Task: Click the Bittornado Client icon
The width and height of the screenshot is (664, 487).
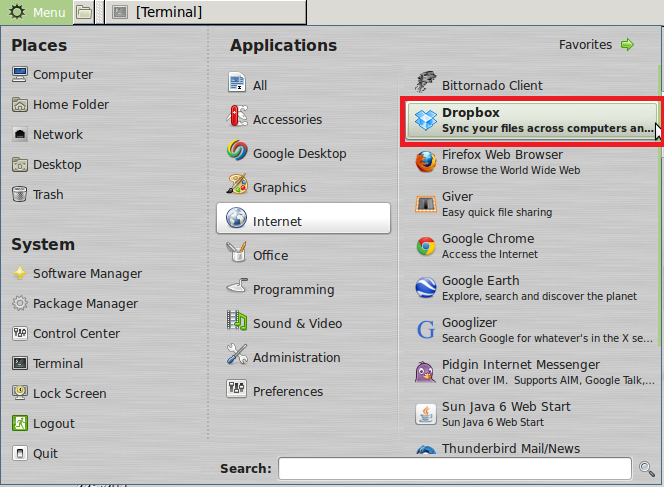Action: click(426, 81)
